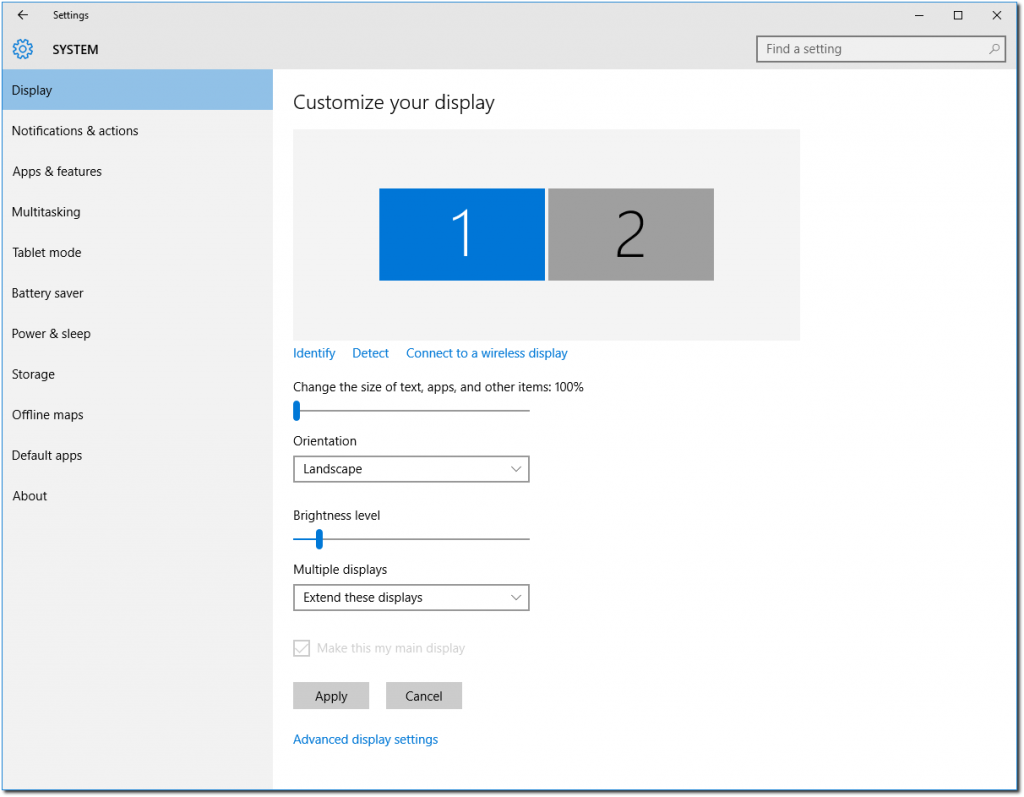
Task: Select monitor 1 in display preview
Action: (461, 234)
